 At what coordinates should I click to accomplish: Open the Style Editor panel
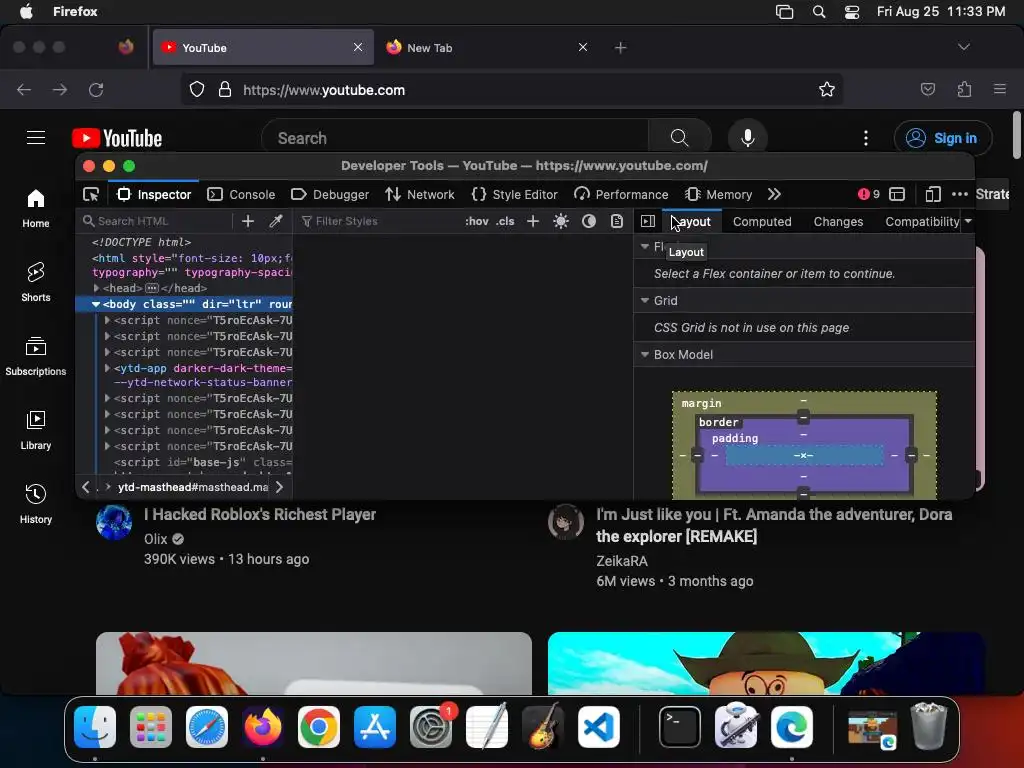(x=515, y=195)
